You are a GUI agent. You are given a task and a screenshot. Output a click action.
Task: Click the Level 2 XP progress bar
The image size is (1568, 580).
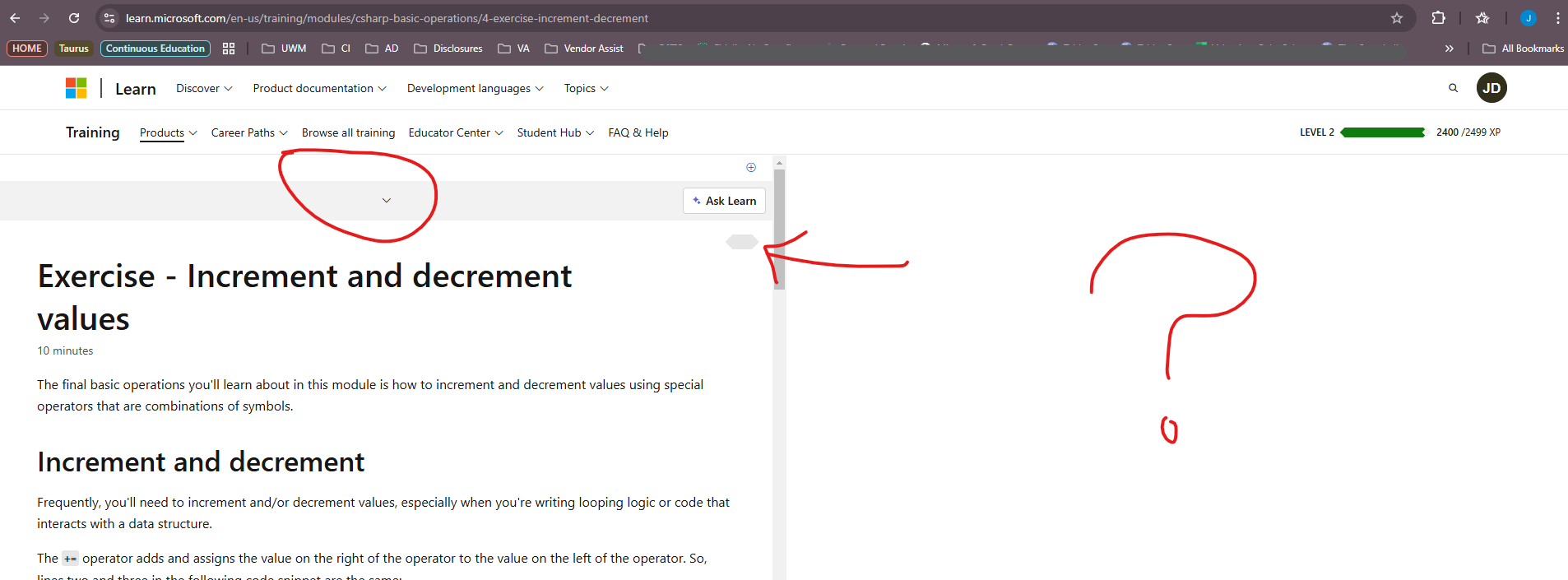(x=1383, y=132)
